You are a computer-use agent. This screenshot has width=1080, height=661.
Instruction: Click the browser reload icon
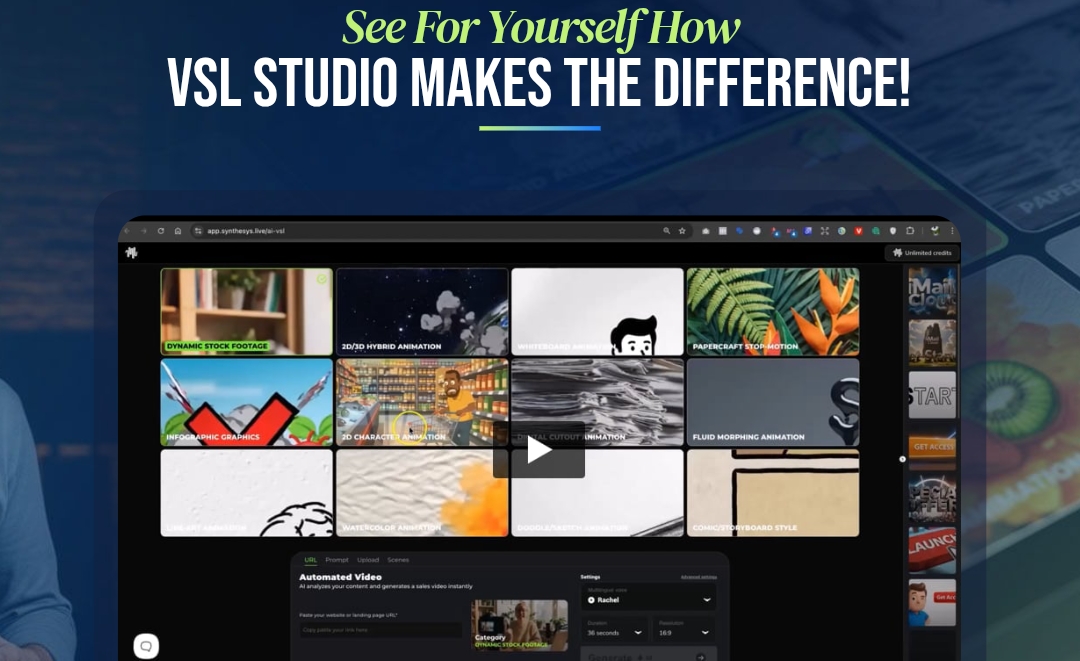(x=160, y=230)
